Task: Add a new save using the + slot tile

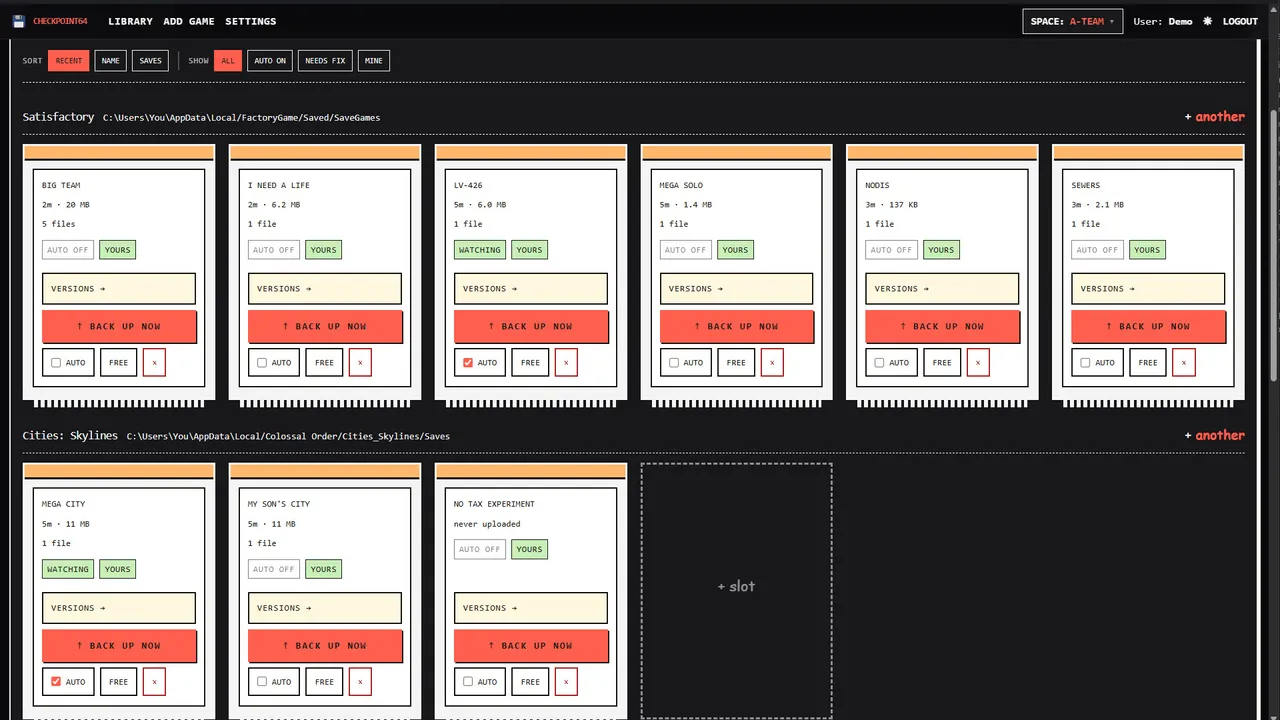Action: (x=736, y=590)
